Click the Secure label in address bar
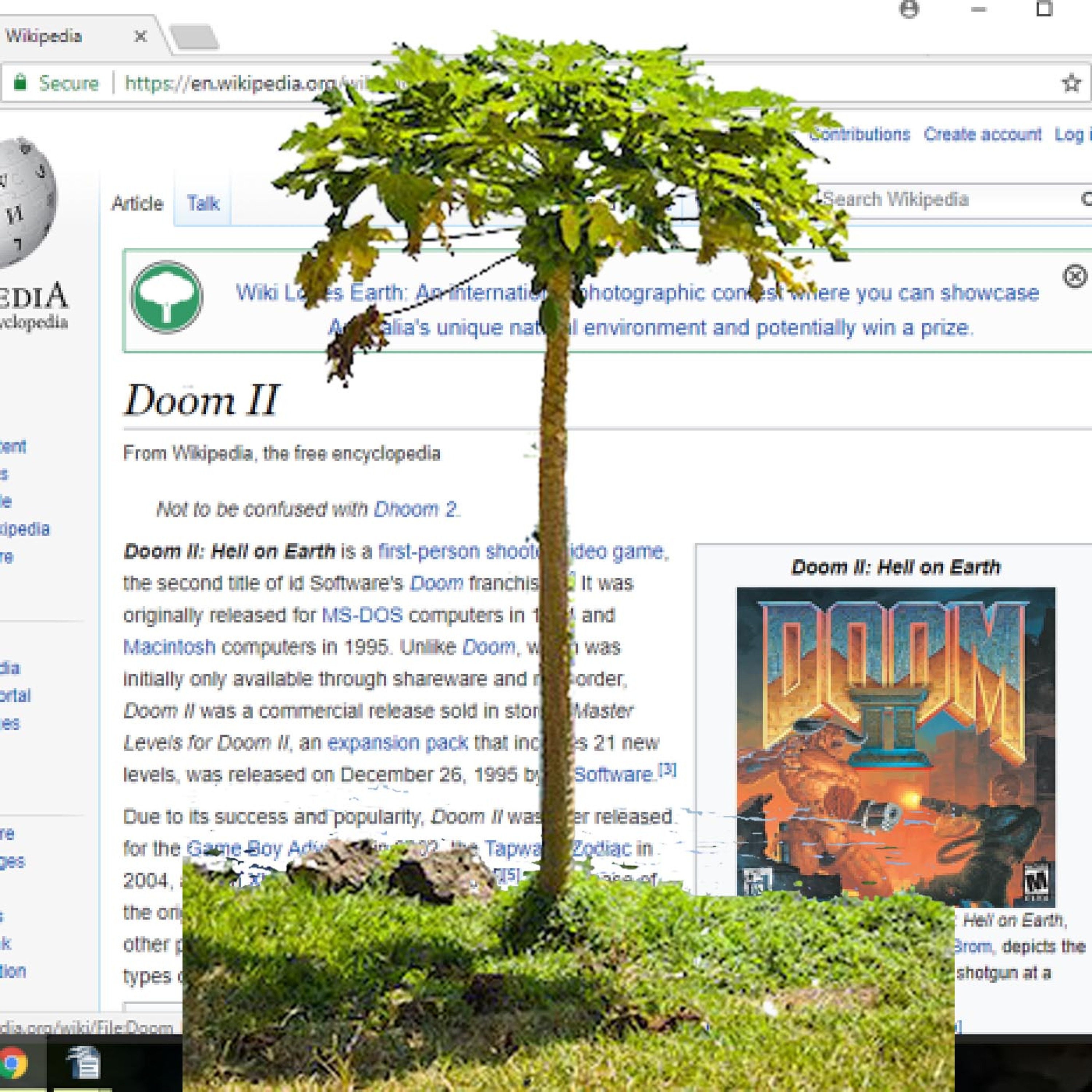This screenshot has height=1092, width=1092. click(68, 83)
